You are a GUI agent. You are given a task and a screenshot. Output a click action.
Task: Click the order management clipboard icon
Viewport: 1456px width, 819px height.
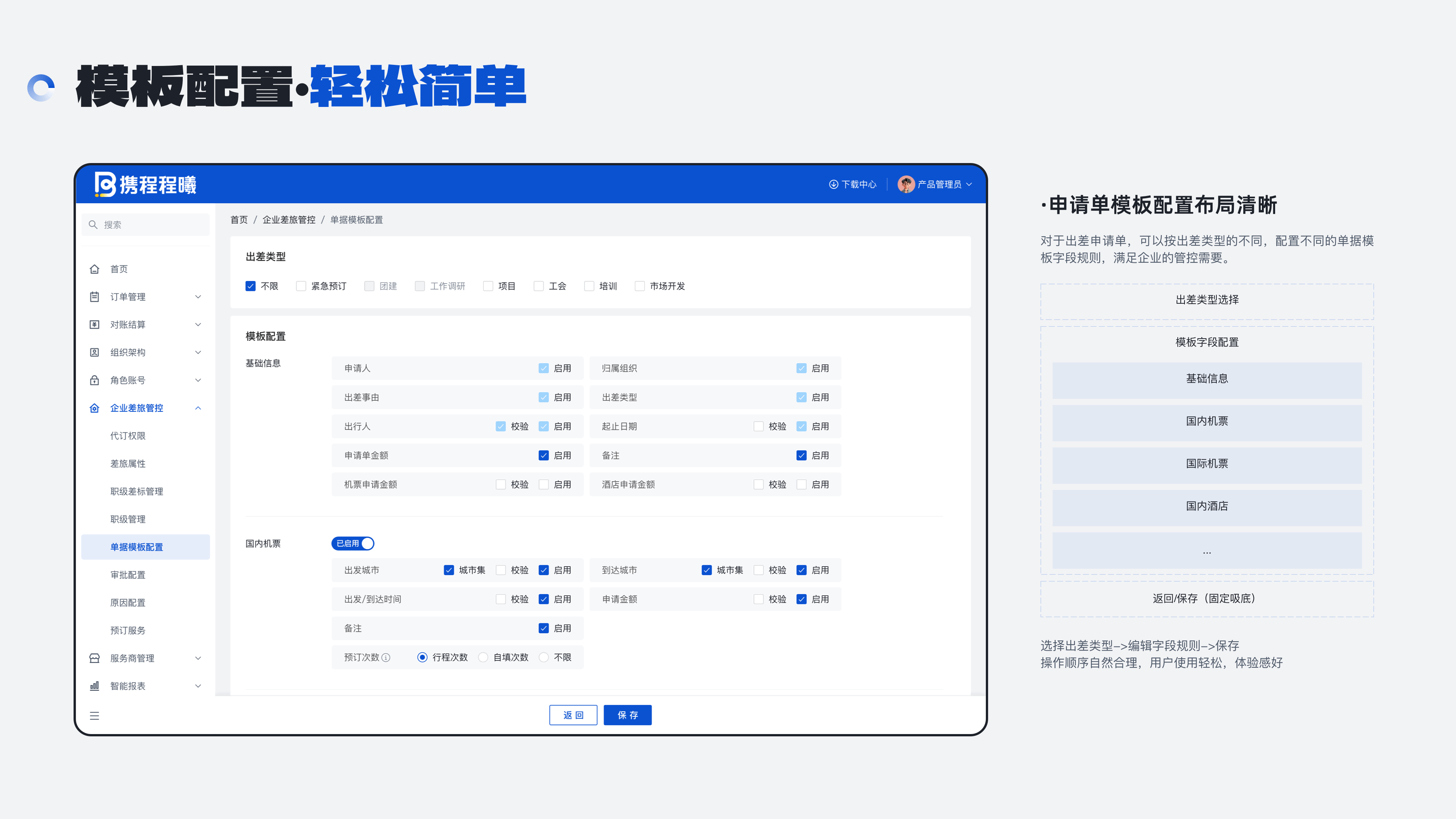pos(94,297)
